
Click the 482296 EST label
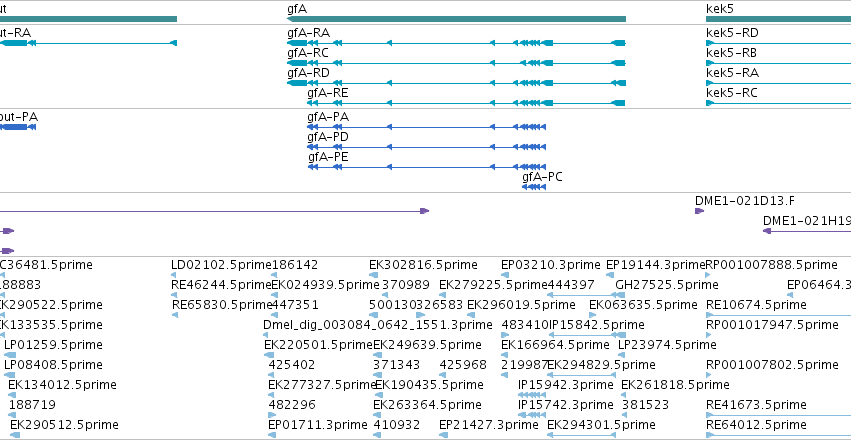pyautogui.click(x=292, y=405)
